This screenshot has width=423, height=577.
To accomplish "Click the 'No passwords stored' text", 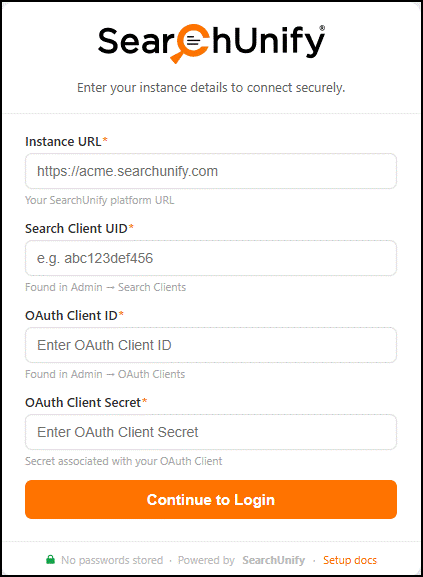I will [112, 560].
